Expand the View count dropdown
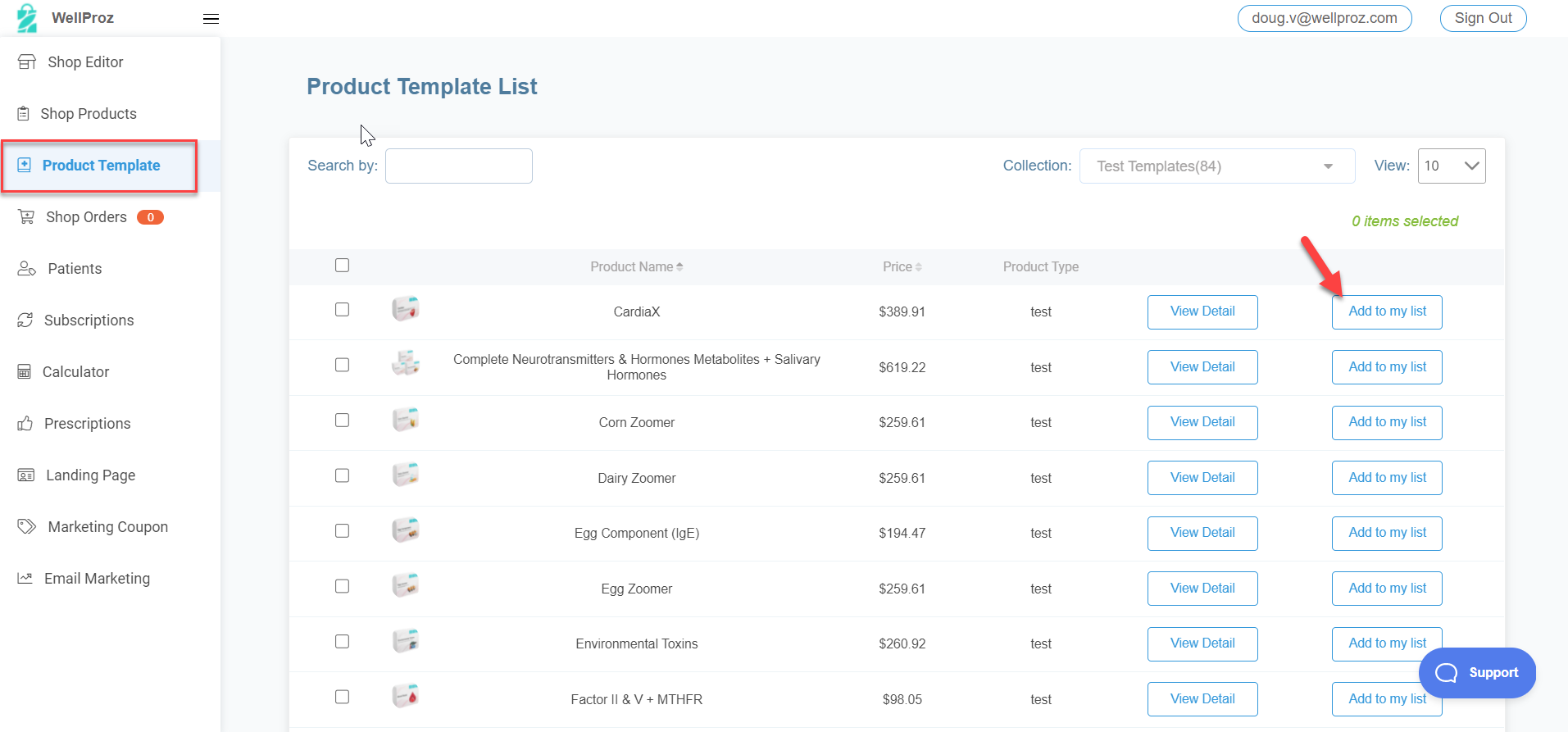The width and height of the screenshot is (1568, 732). click(x=1451, y=166)
